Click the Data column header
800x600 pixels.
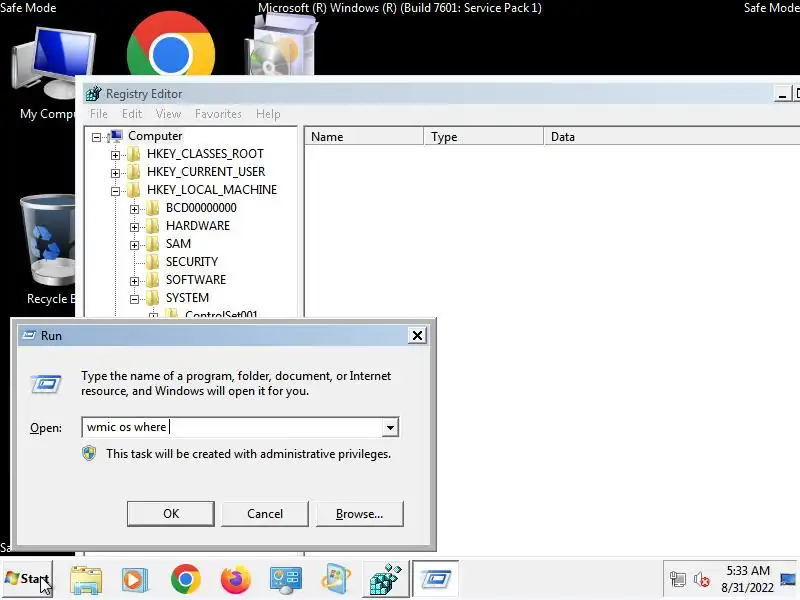tap(672, 136)
